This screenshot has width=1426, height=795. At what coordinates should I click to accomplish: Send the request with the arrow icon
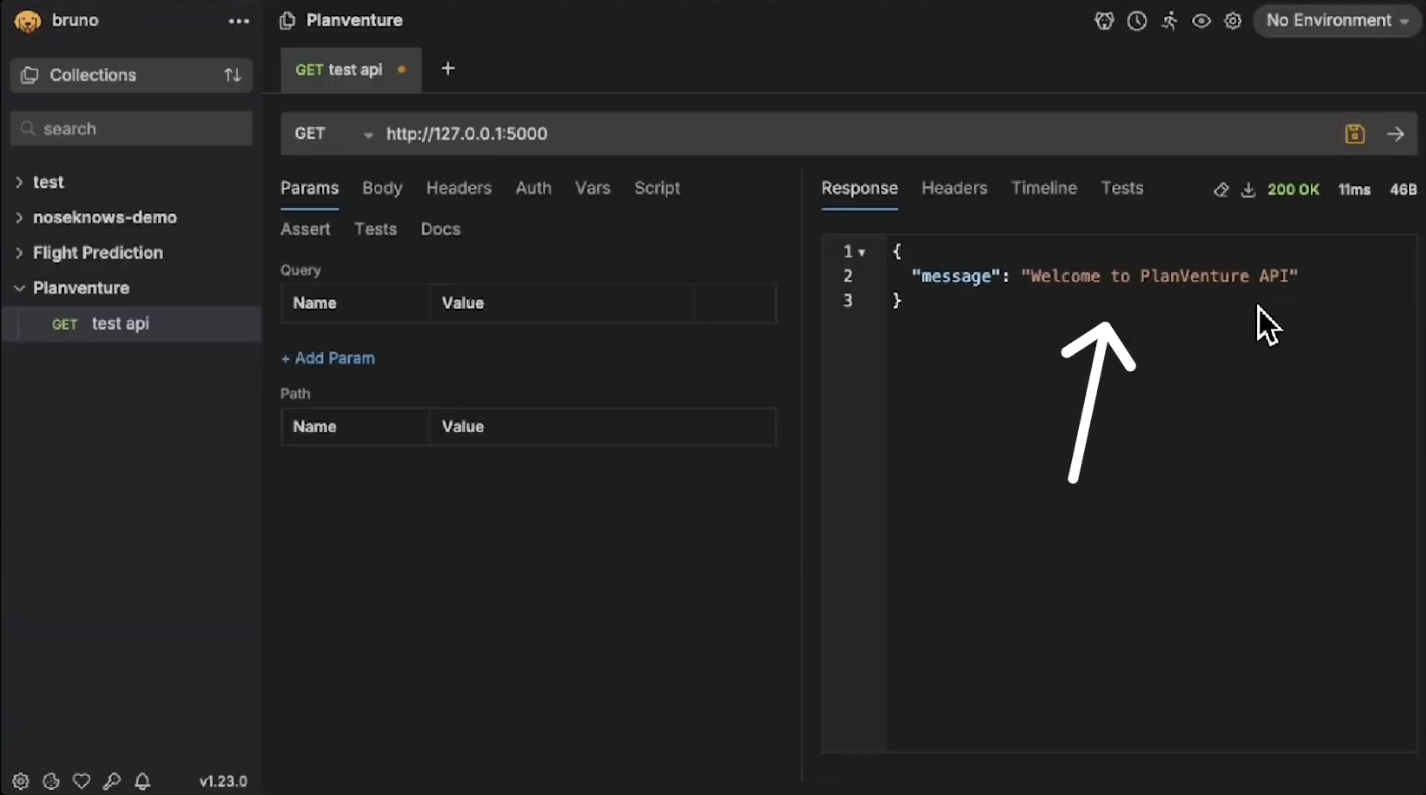pos(1395,134)
